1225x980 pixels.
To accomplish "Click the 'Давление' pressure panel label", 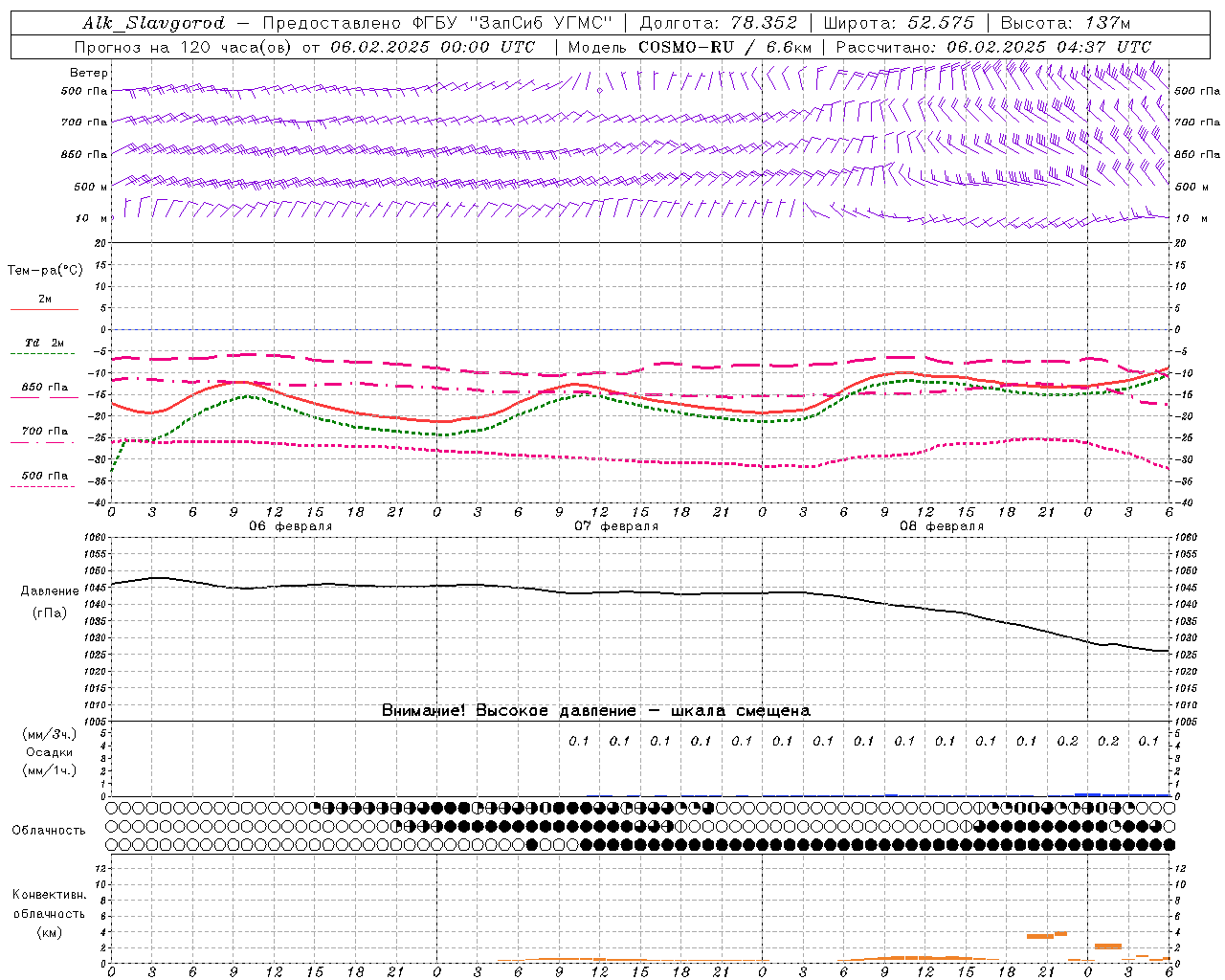I will click(50, 591).
